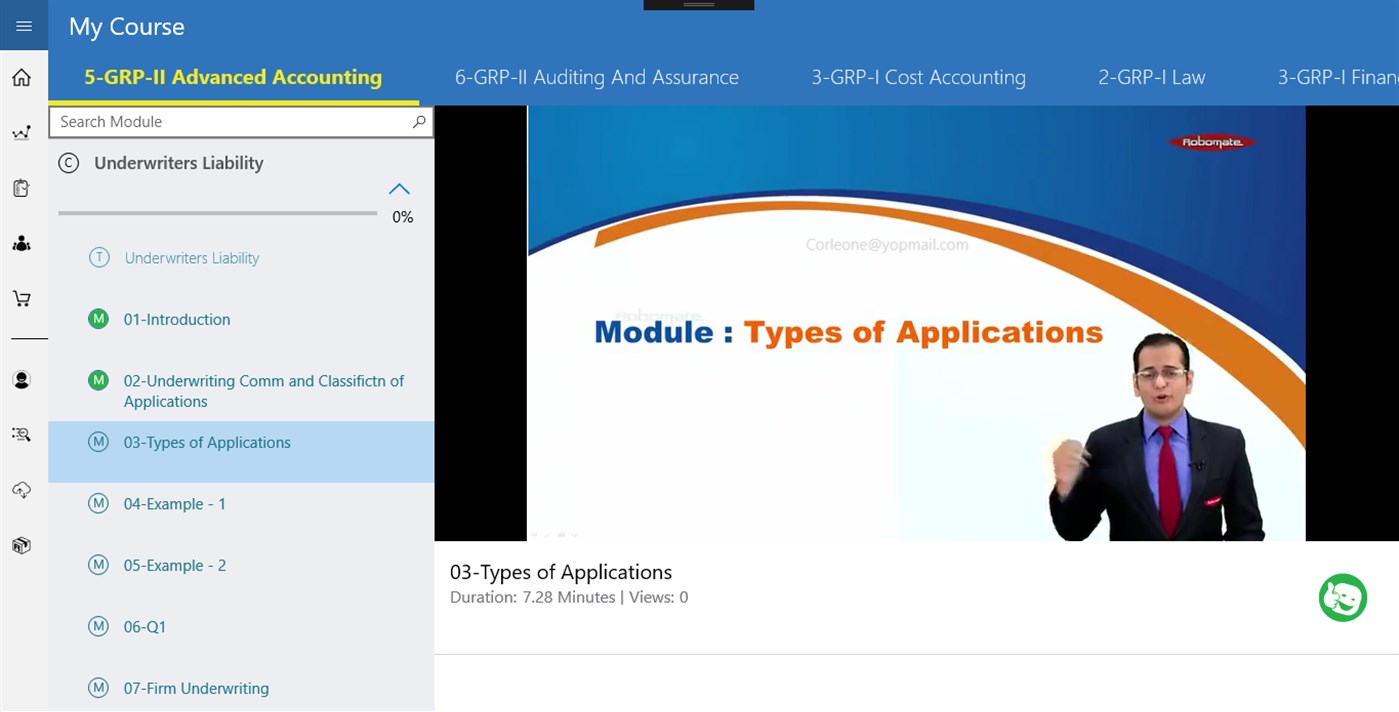Click the magnifier icon in Search Module
Screen dimensions: 1399x712
pyautogui.click(x=419, y=121)
